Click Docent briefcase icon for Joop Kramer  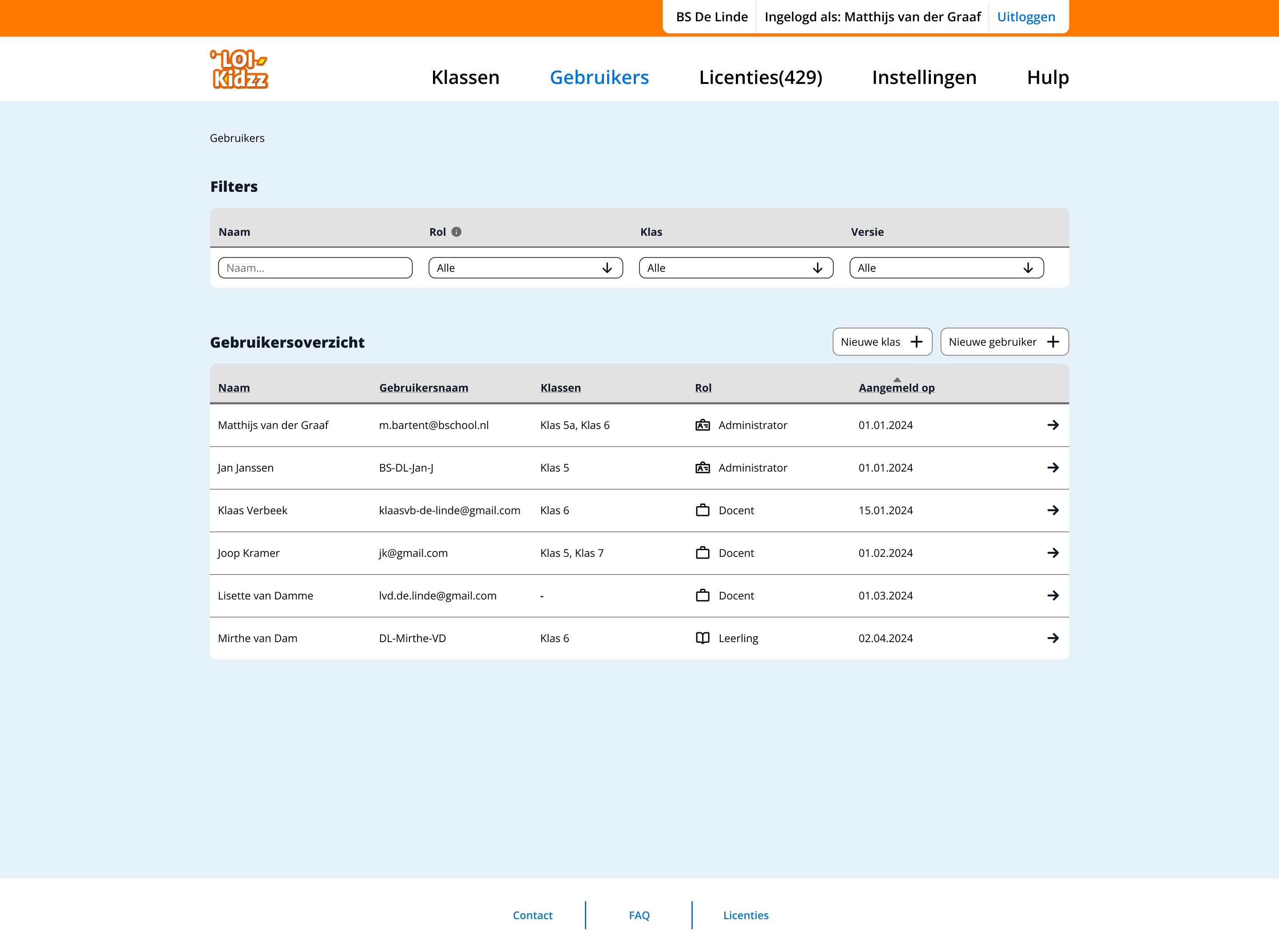pos(703,553)
